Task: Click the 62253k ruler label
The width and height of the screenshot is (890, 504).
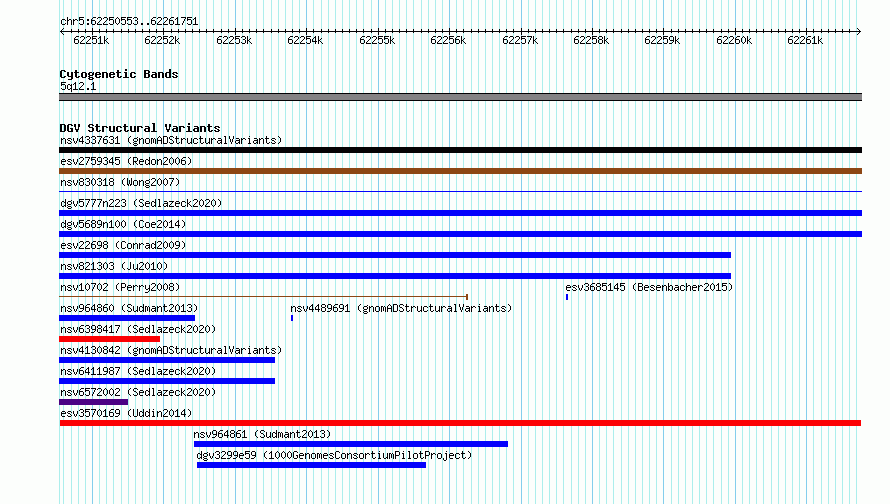Action: tap(234, 40)
